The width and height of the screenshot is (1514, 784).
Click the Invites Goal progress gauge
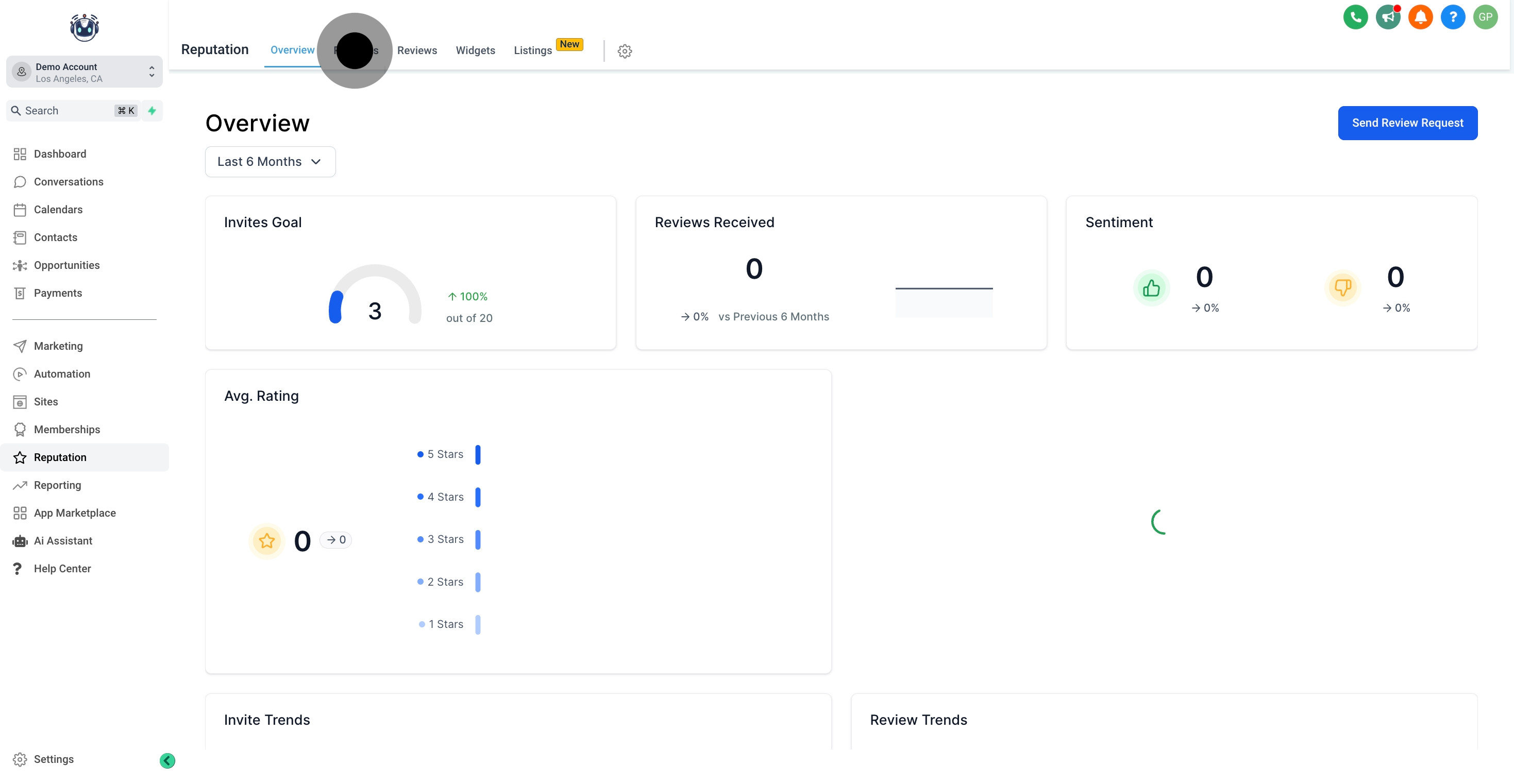click(375, 296)
